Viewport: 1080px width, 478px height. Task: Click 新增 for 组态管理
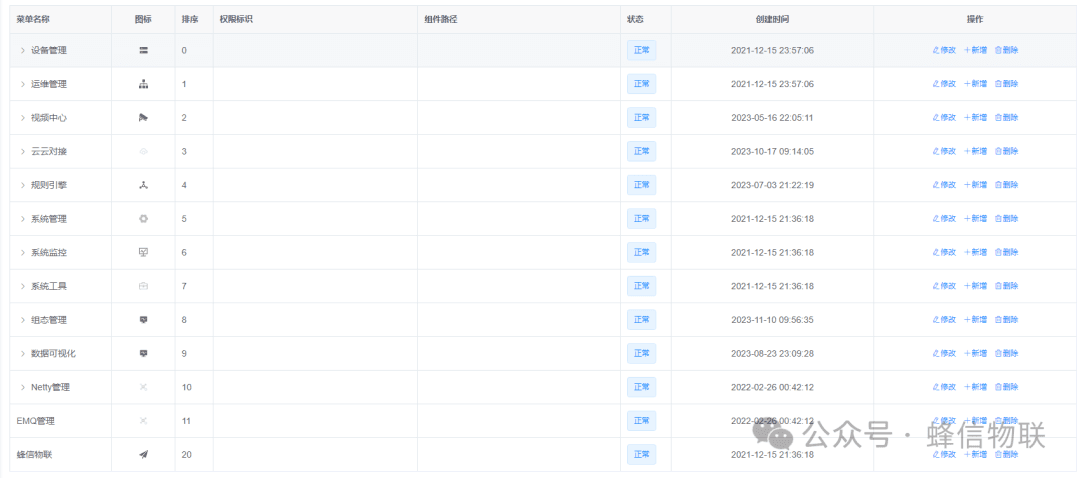tap(975, 320)
